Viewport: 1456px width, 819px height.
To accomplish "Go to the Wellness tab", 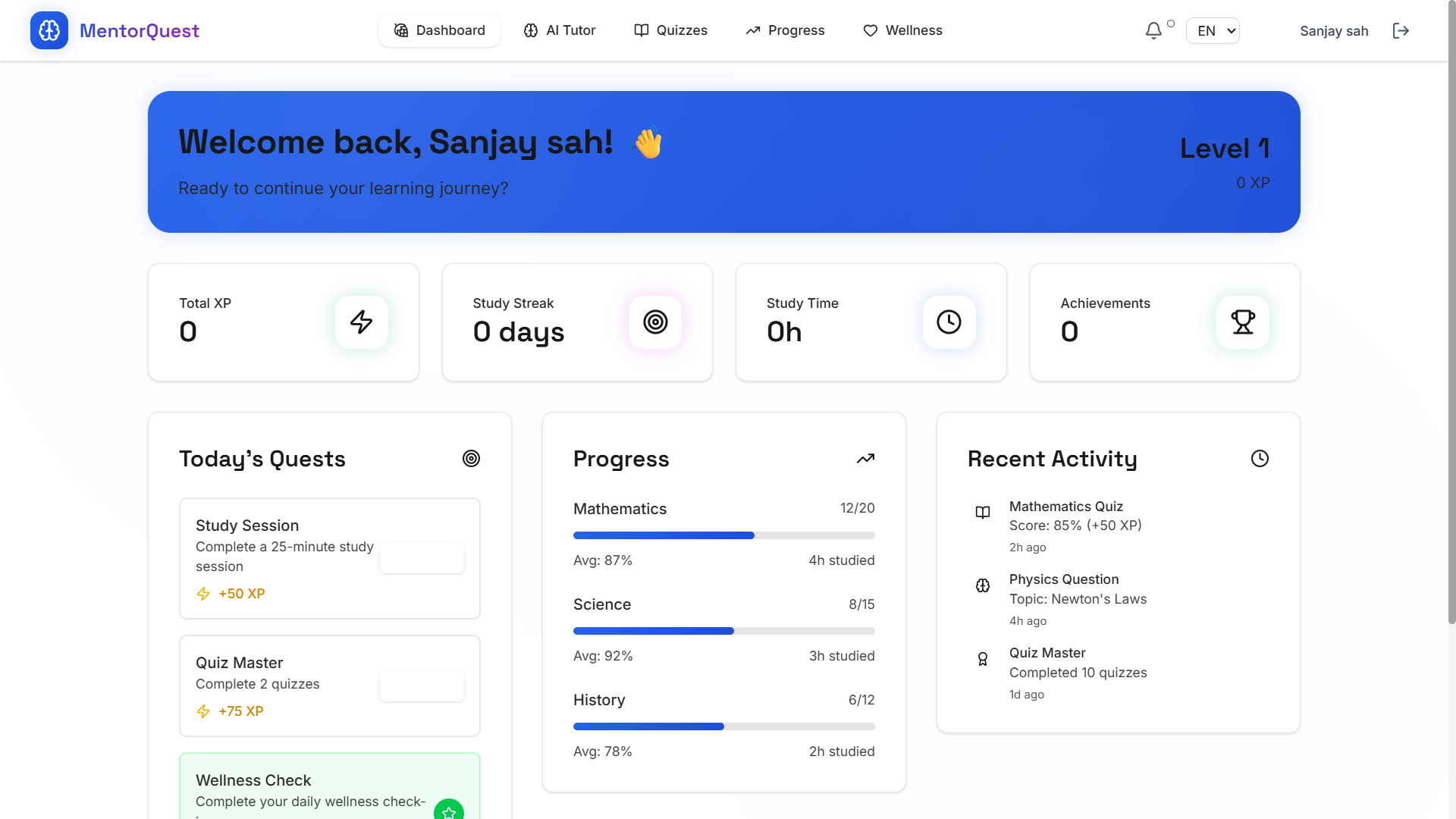I will (902, 30).
